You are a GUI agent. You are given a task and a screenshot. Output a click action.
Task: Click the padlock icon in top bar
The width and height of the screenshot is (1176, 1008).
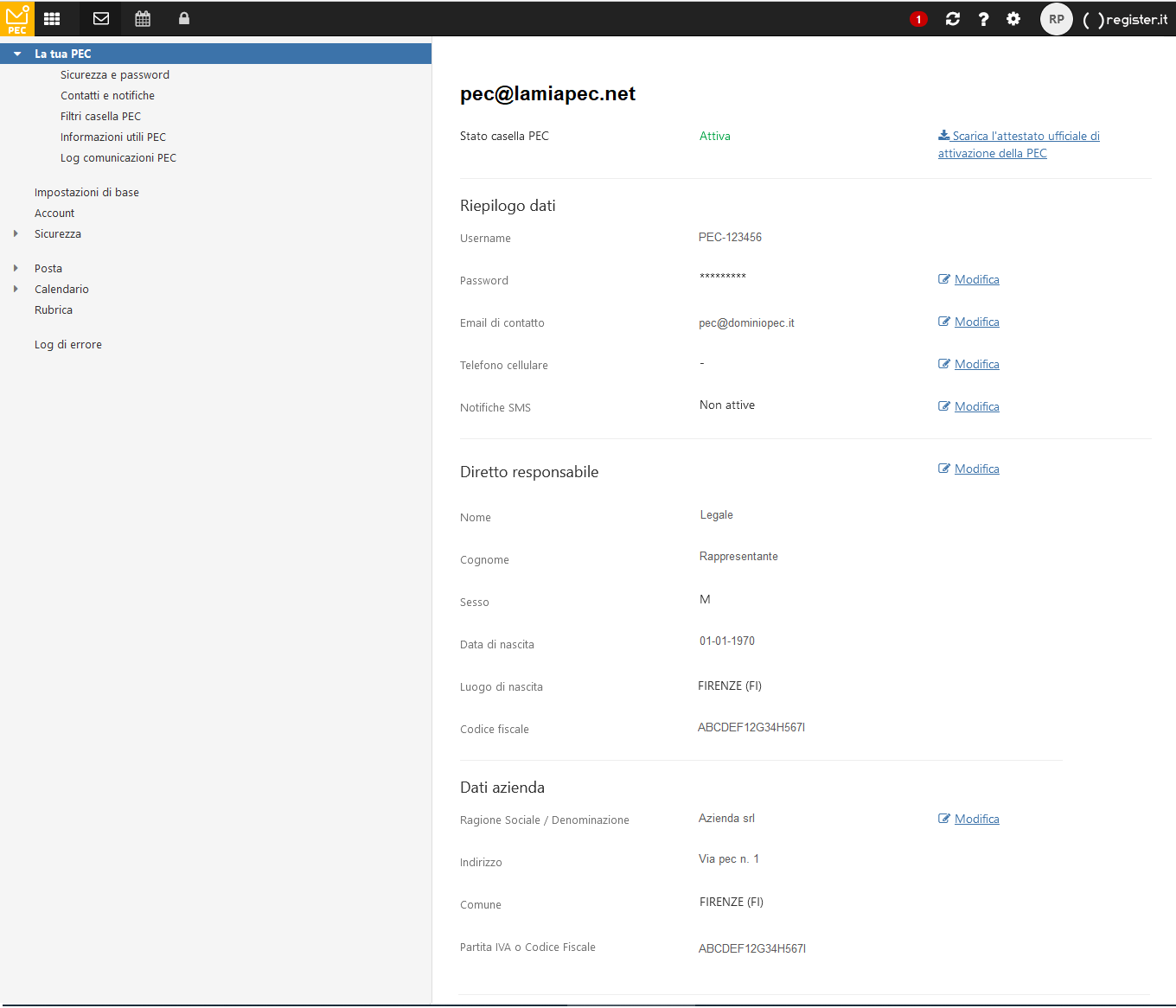click(184, 19)
